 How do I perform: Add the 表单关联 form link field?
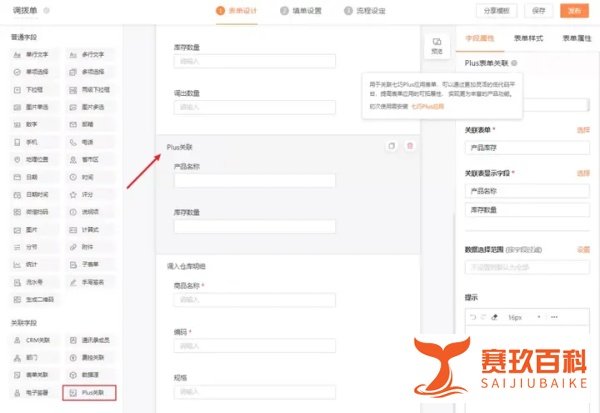(x=34, y=375)
